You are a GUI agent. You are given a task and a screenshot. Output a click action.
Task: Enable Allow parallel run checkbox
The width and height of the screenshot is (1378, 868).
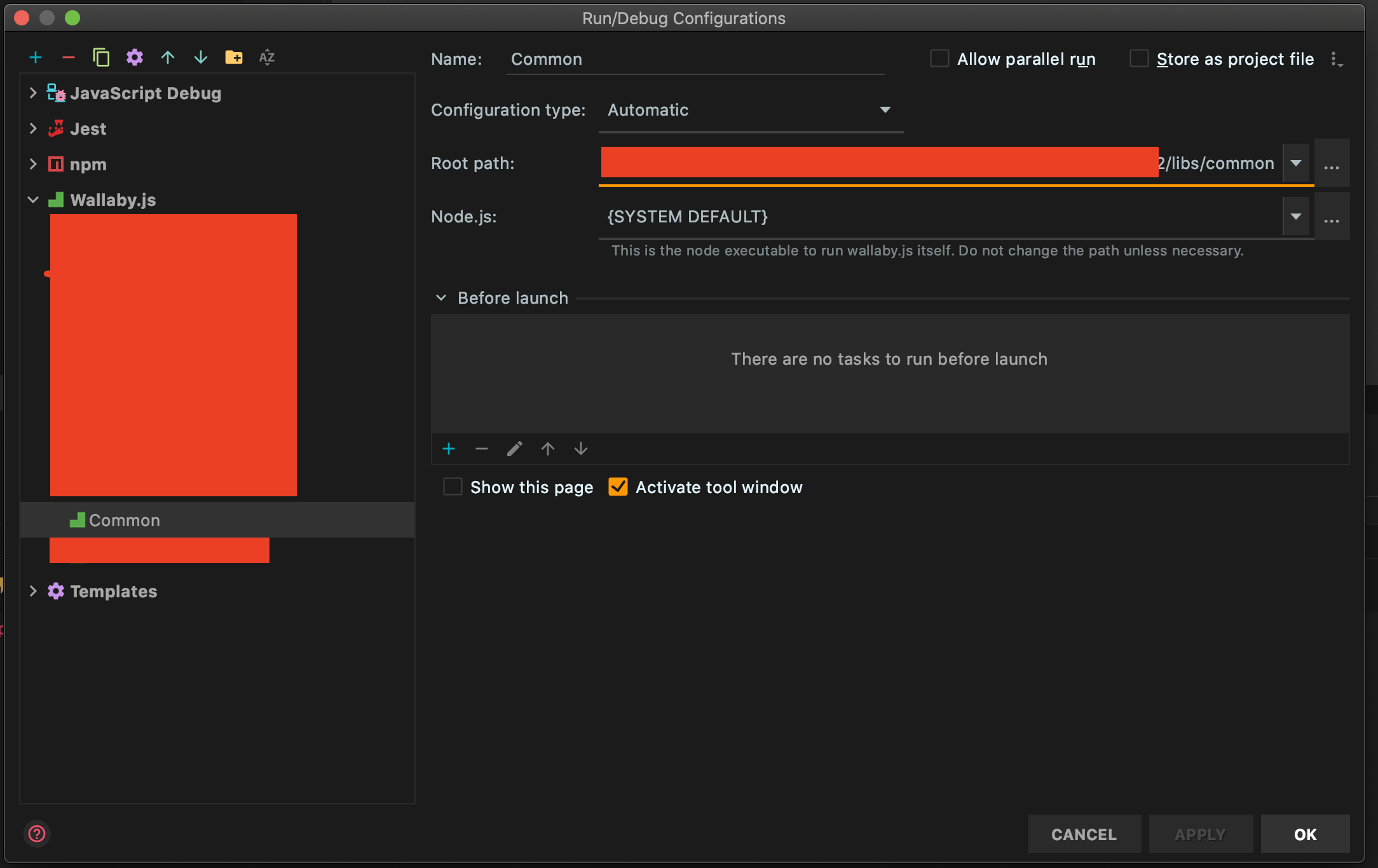(939, 58)
